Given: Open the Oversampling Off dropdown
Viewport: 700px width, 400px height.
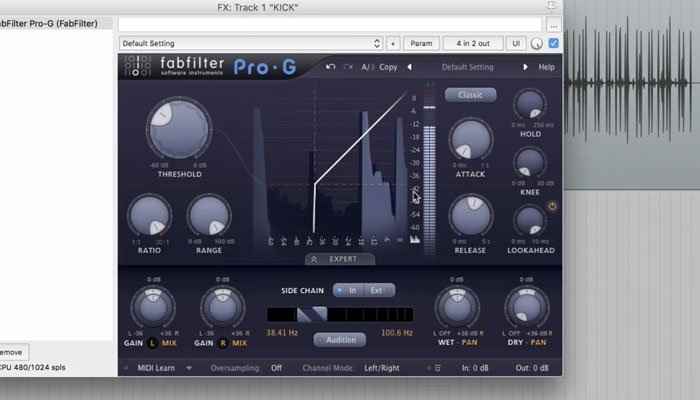Looking at the screenshot, I should [276, 368].
